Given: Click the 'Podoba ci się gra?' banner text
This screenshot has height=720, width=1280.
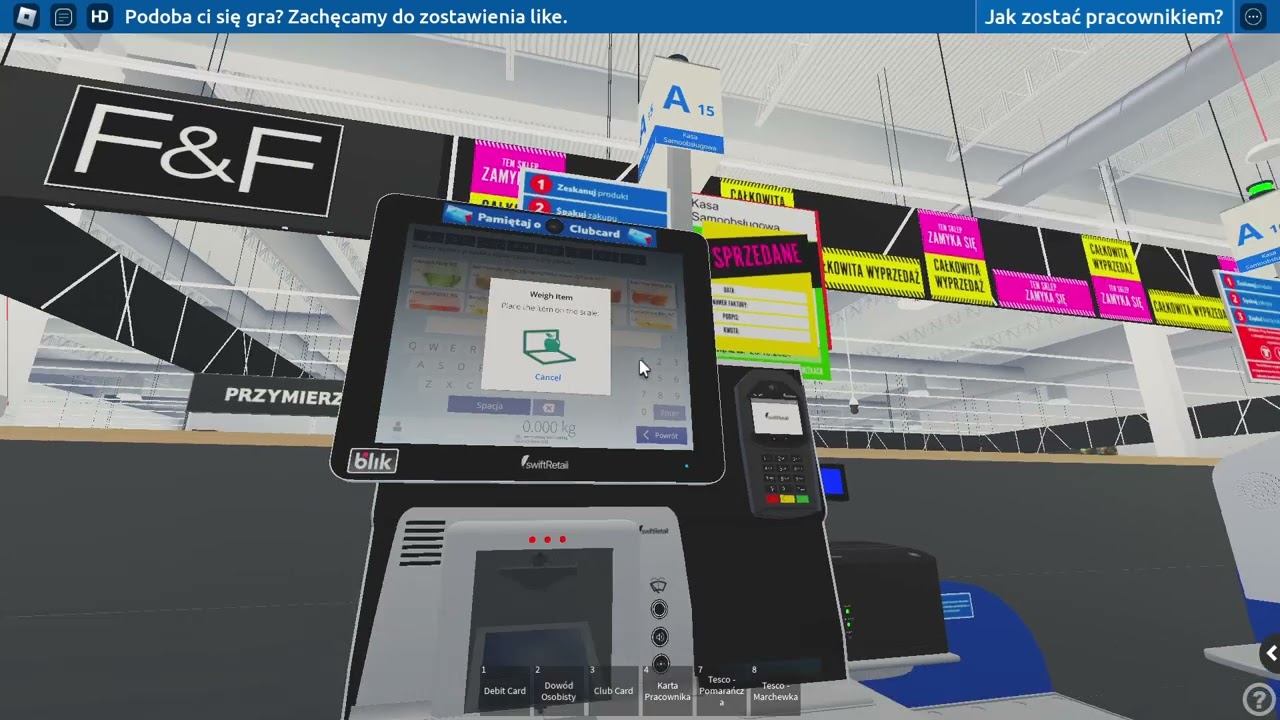Looking at the screenshot, I should [x=346, y=17].
